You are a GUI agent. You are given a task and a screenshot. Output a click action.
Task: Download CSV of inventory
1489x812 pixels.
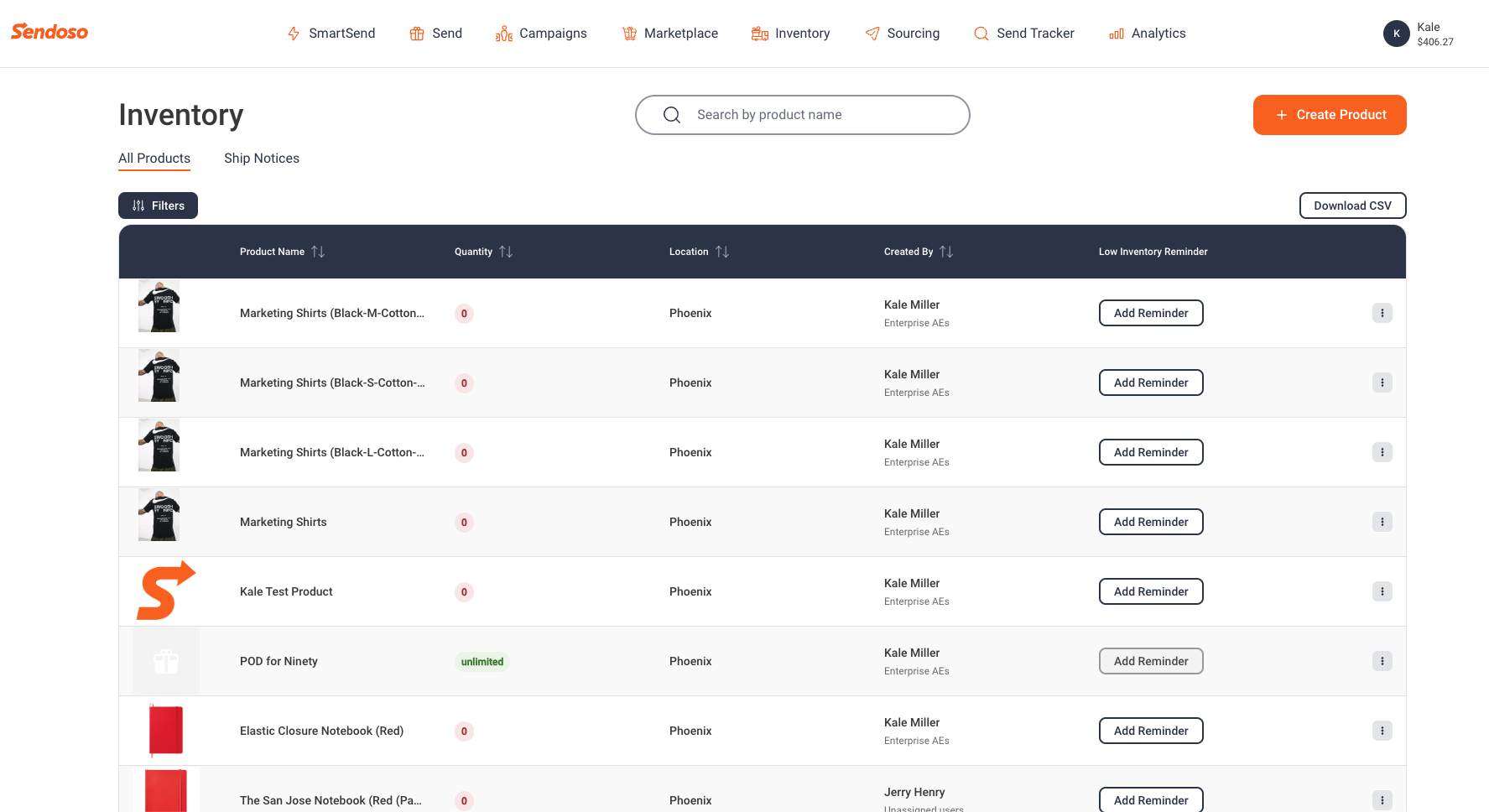point(1352,206)
